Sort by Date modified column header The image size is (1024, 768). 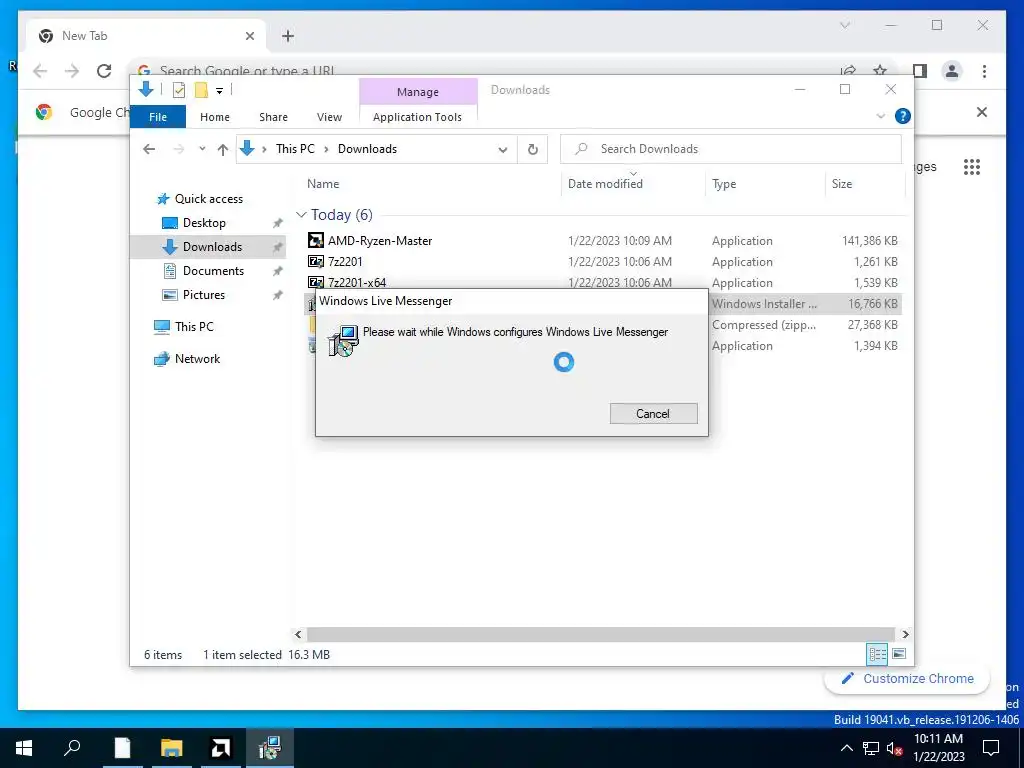pyautogui.click(x=605, y=184)
